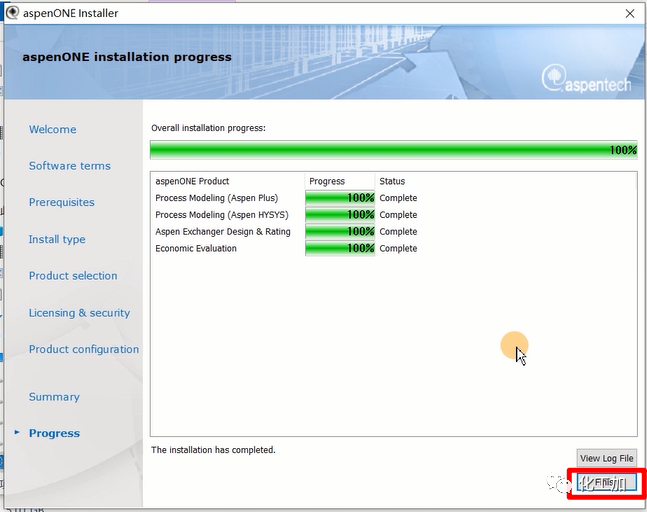Close the aspenONE Installer window

(x=629, y=13)
